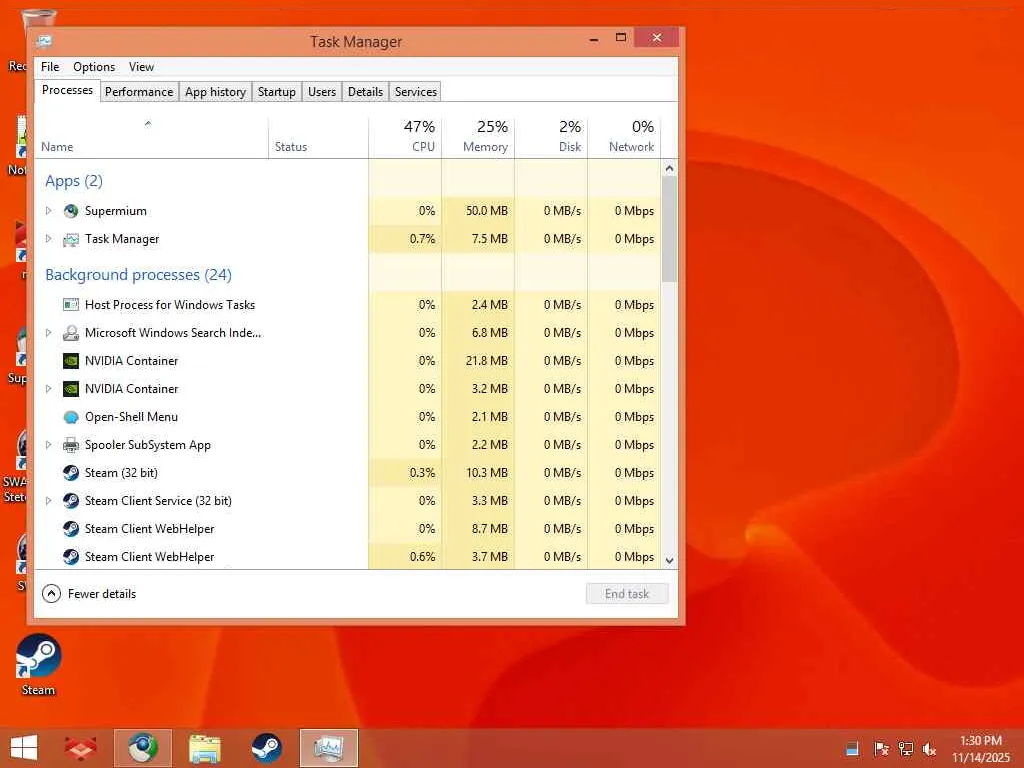This screenshot has width=1024, height=768.
Task: Select Host Process for Windows Tasks icon
Action: (71, 304)
